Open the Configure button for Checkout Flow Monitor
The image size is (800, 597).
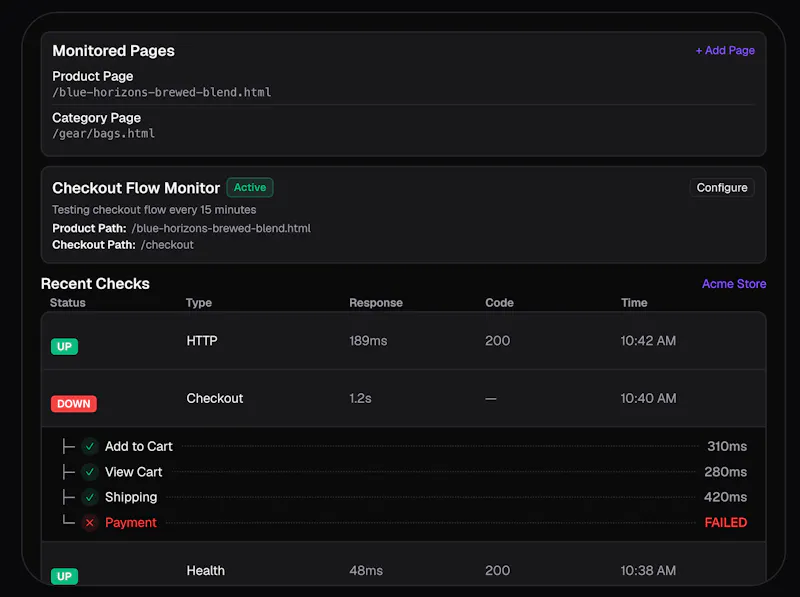tap(722, 188)
